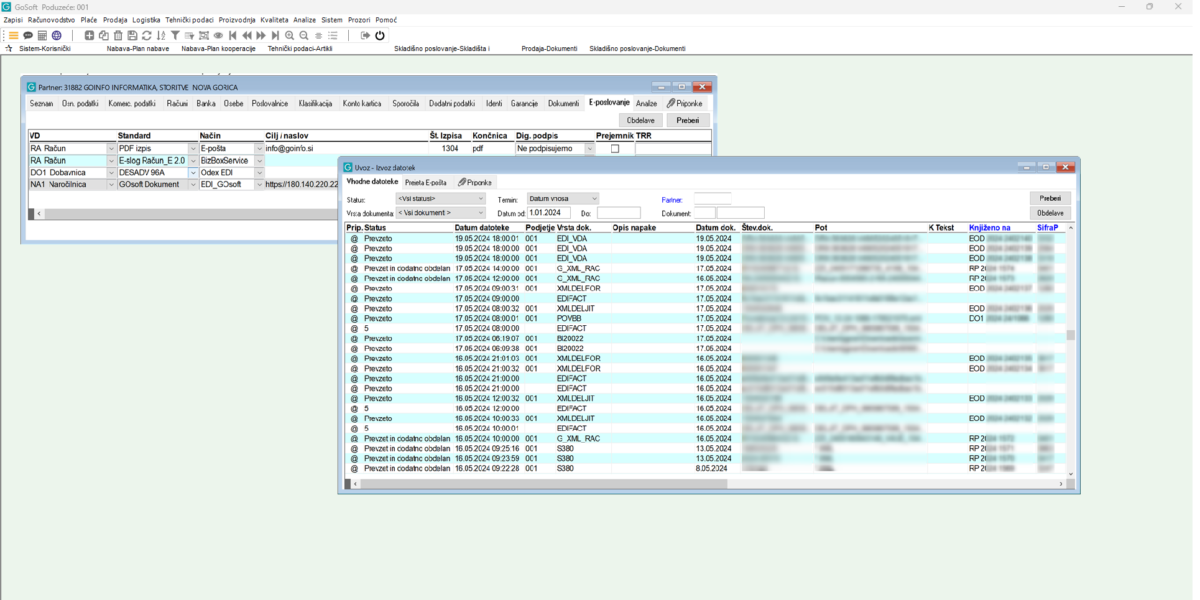This screenshot has height=600, width=1200.
Task: Open Dig. podpis dropdown Ne podpisujemo
Action: click(x=589, y=148)
